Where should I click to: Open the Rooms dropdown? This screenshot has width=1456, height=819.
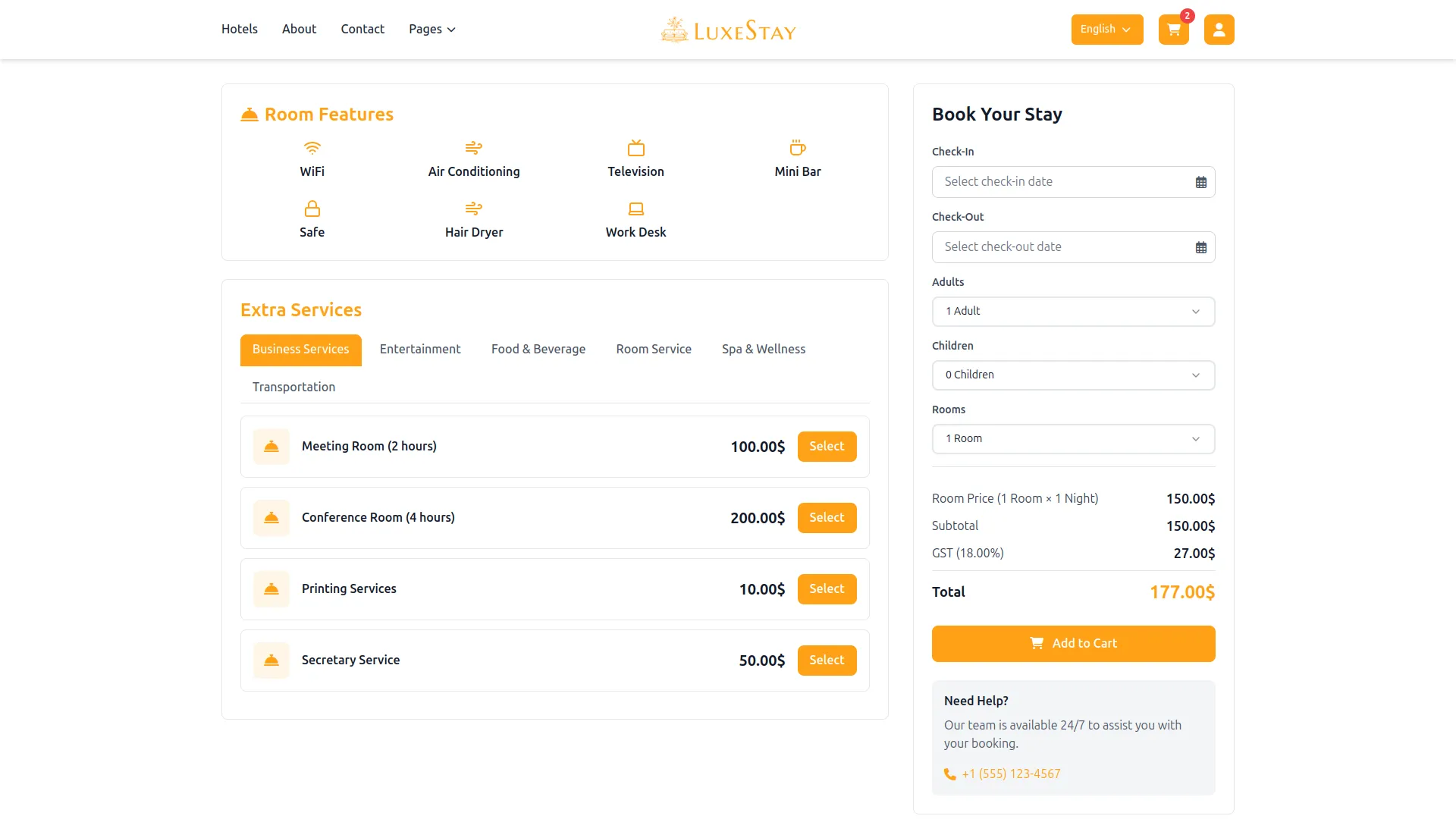point(1073,439)
